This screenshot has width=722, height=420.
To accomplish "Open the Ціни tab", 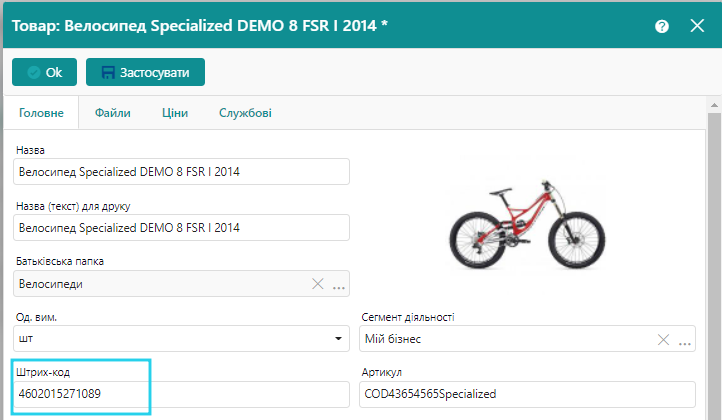I will (174, 113).
